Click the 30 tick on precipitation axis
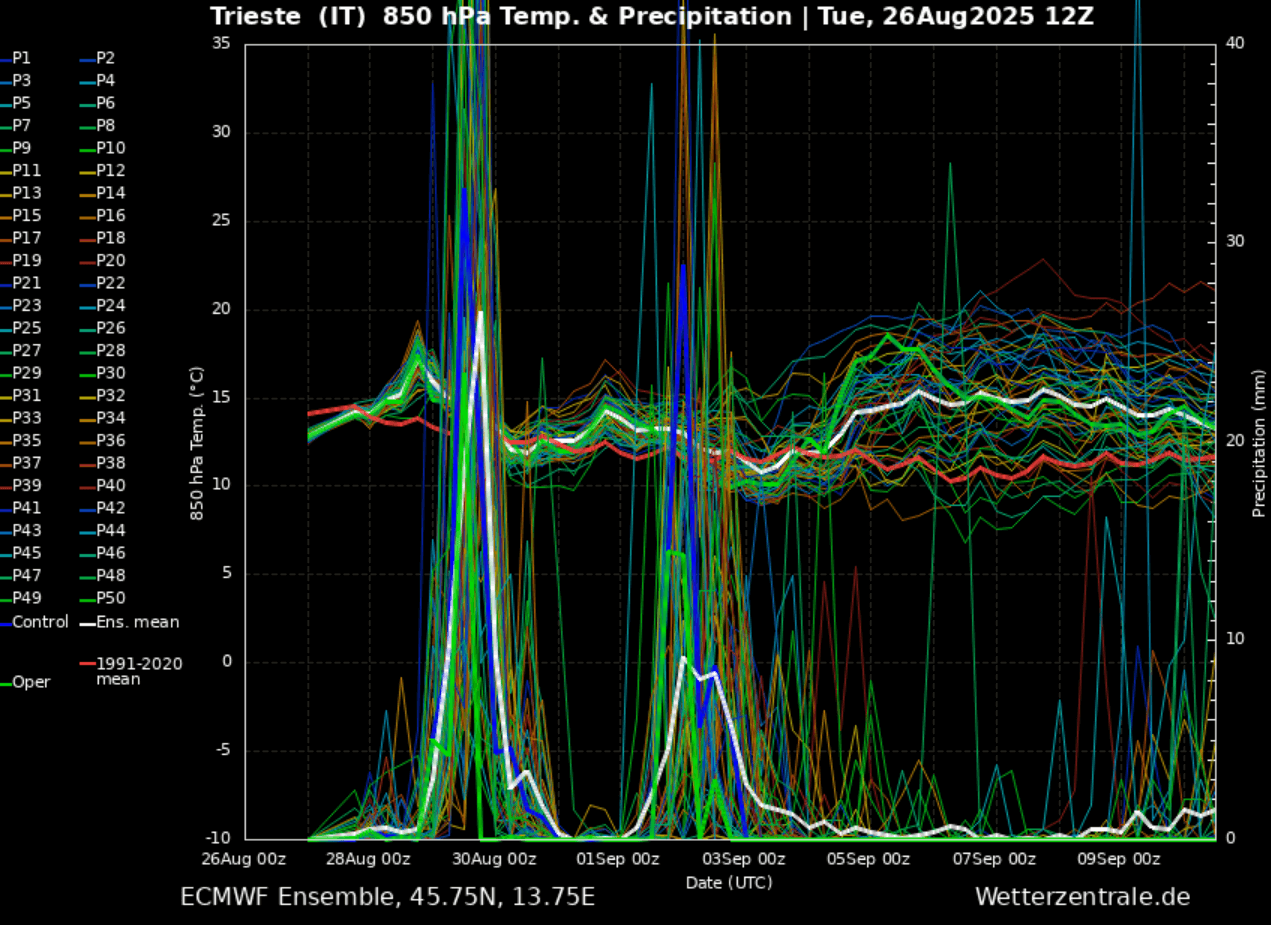 point(1235,241)
